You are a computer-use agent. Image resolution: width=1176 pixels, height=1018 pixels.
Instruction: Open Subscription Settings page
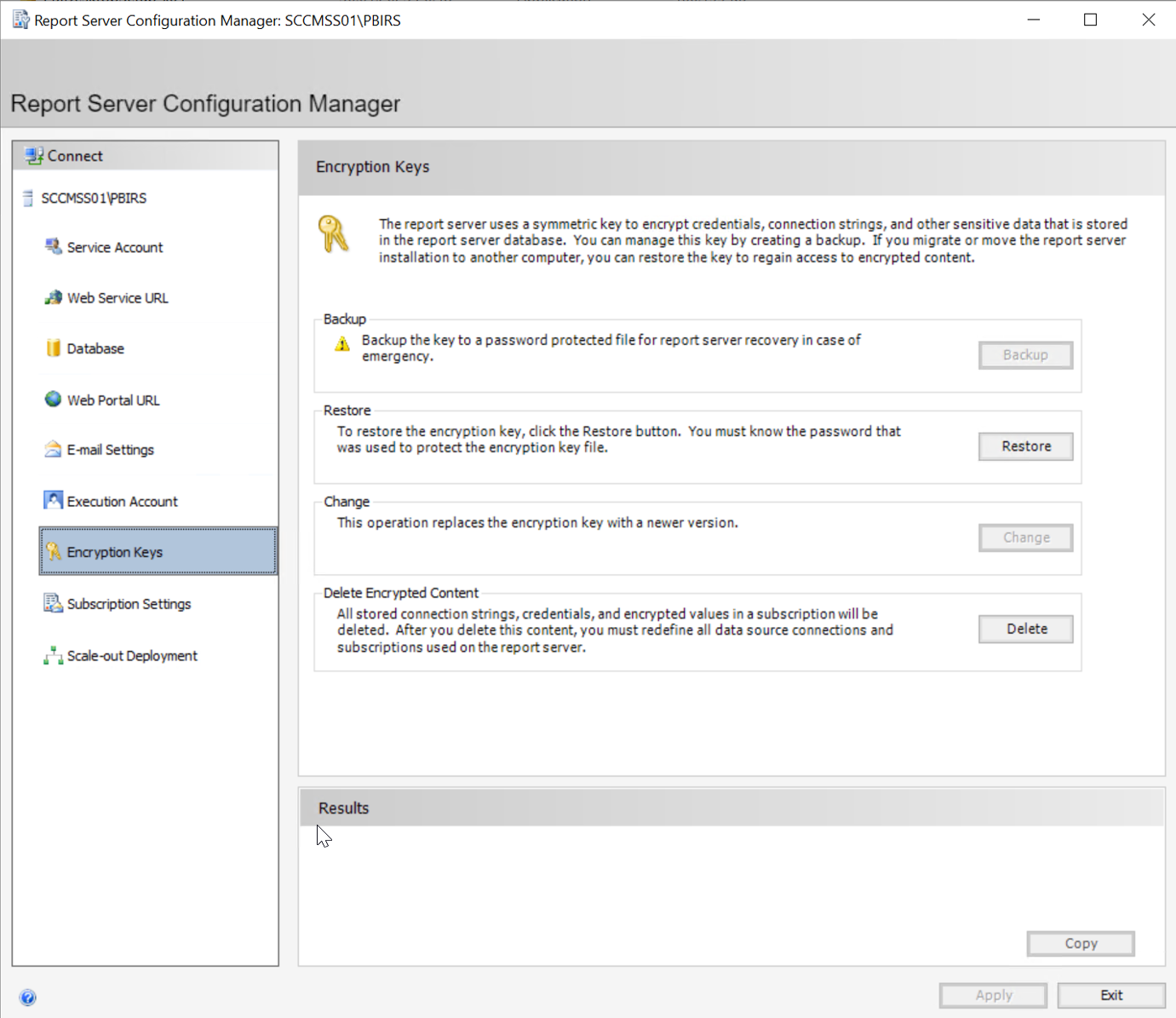click(129, 604)
